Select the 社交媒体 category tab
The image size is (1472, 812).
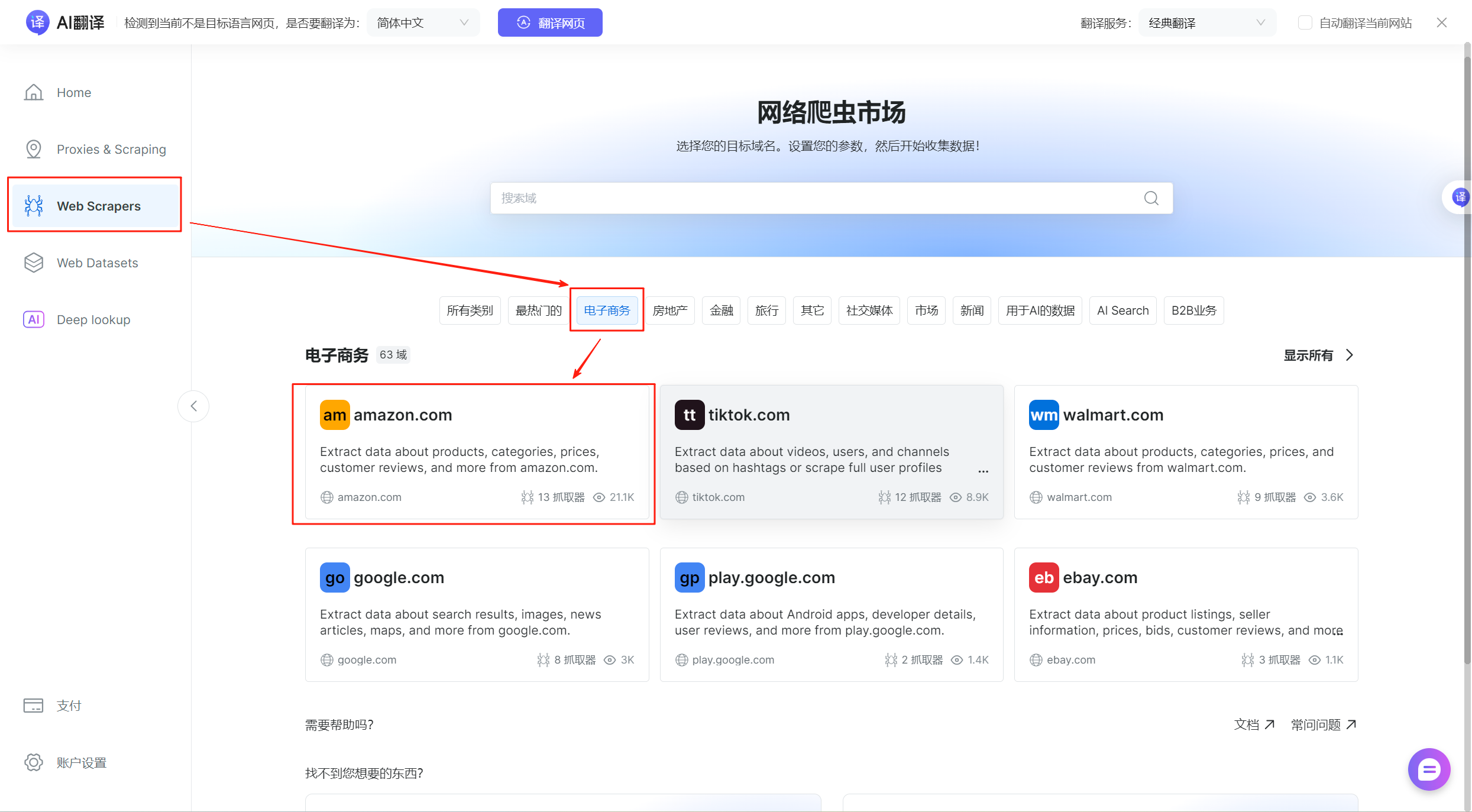(x=869, y=310)
